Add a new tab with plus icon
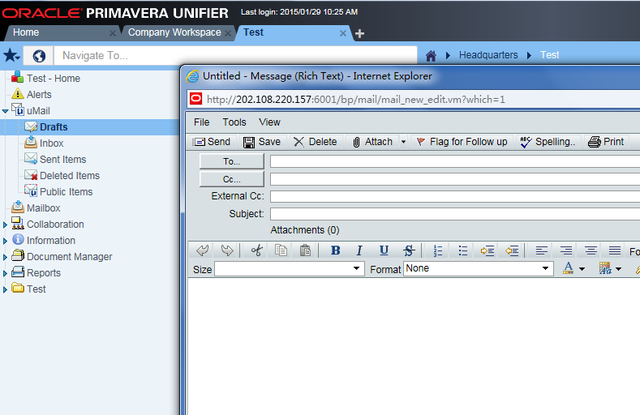640x415 pixels. [x=359, y=33]
